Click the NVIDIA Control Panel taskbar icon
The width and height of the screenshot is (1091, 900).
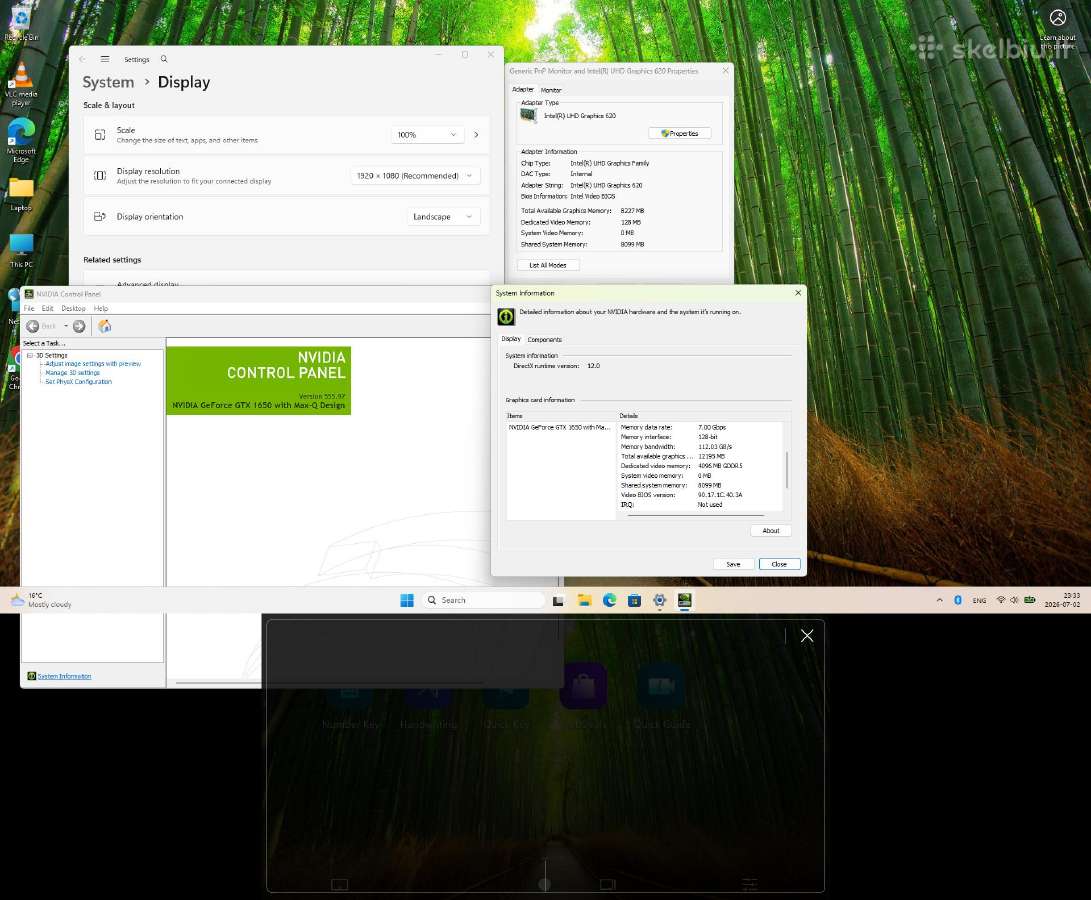click(685, 600)
